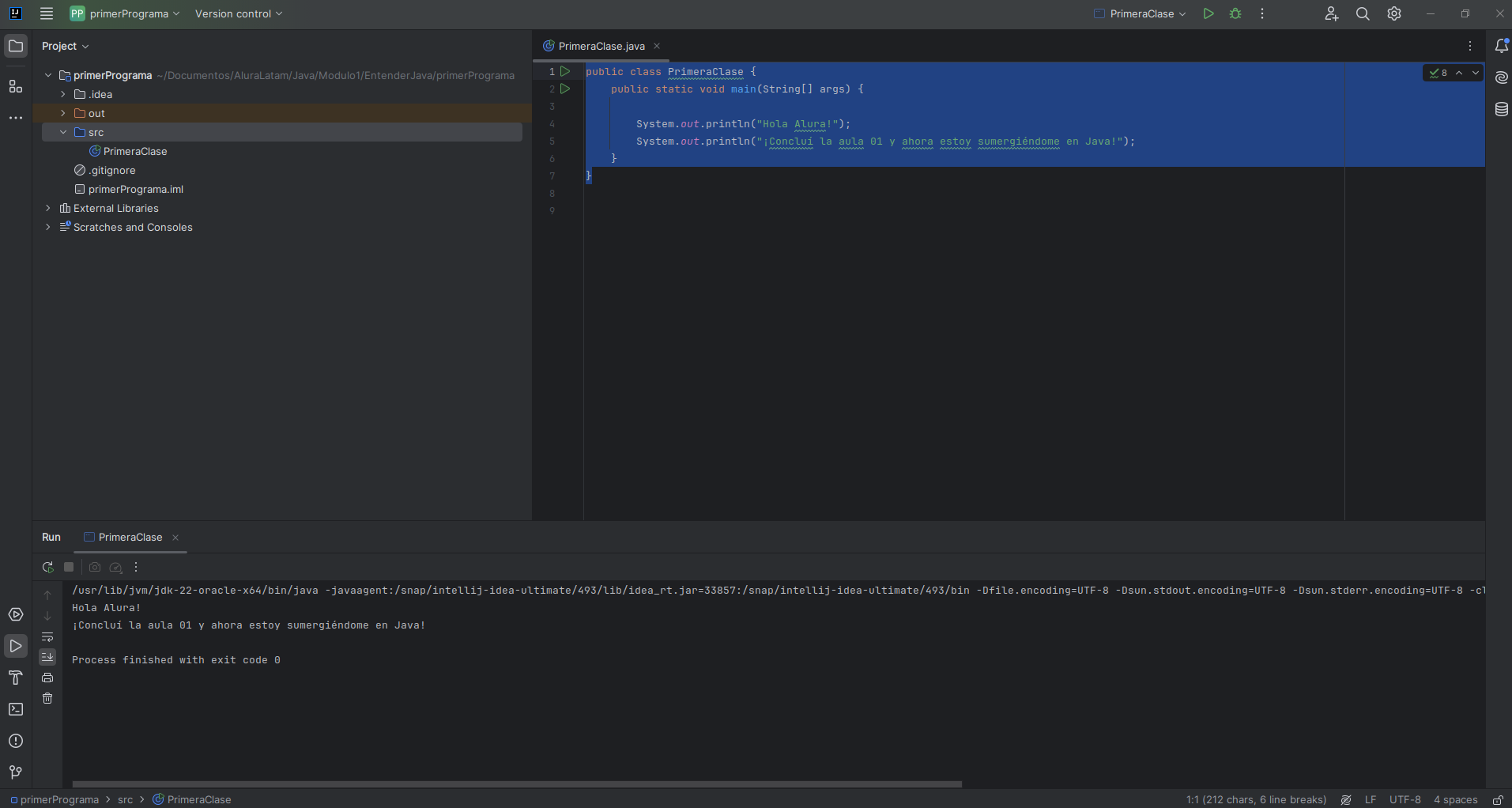This screenshot has height=808, width=1512.
Task: Go to the previous highlighted problem arrow
Action: pyautogui.click(x=1459, y=73)
